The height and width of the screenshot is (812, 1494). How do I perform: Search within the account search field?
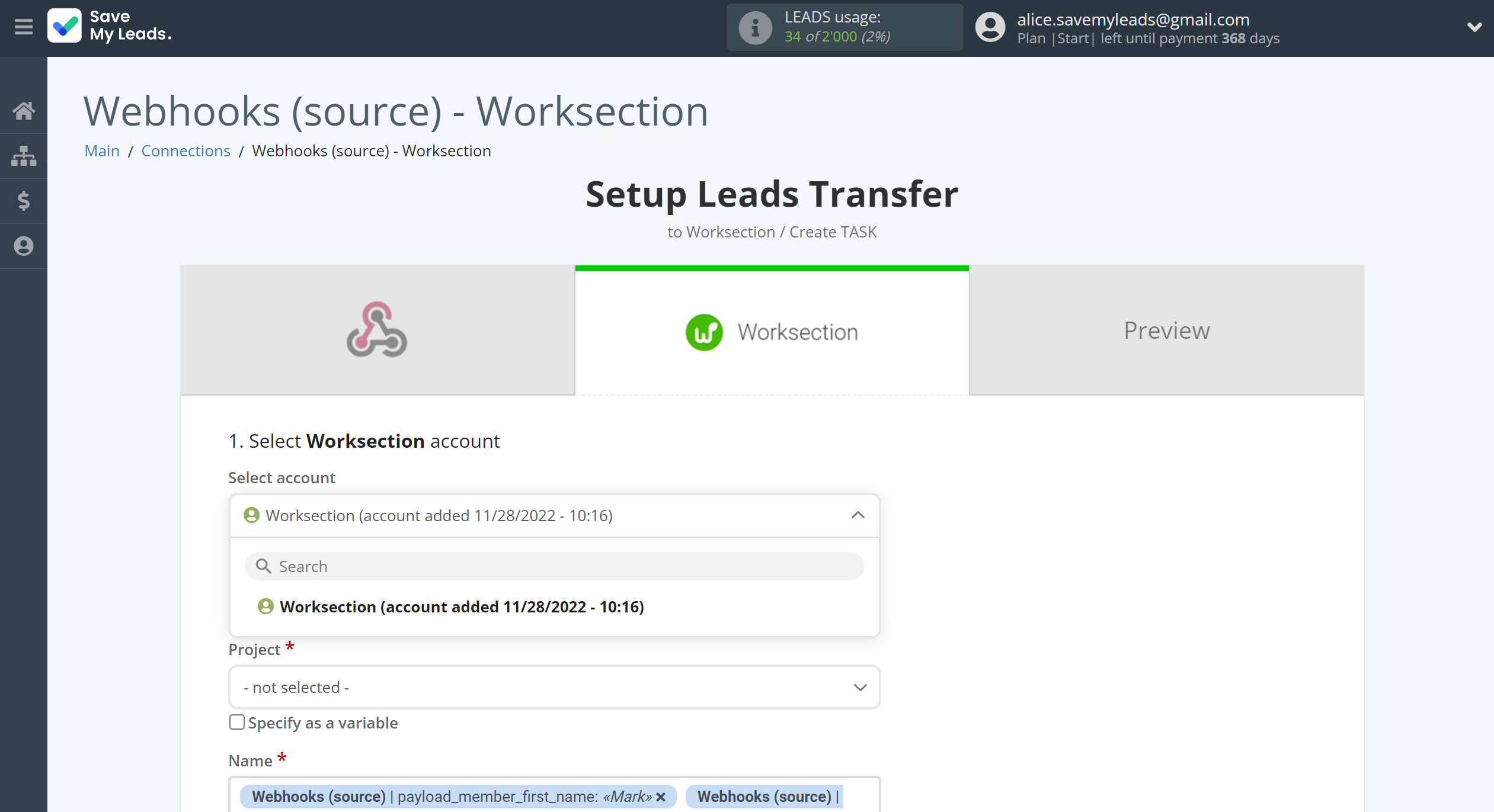[x=553, y=566]
